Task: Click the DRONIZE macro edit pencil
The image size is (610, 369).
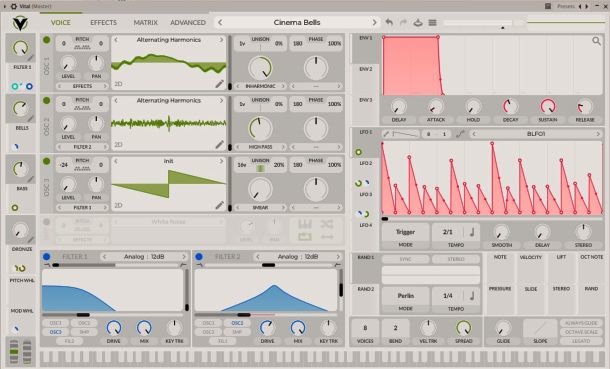Action: point(30,240)
